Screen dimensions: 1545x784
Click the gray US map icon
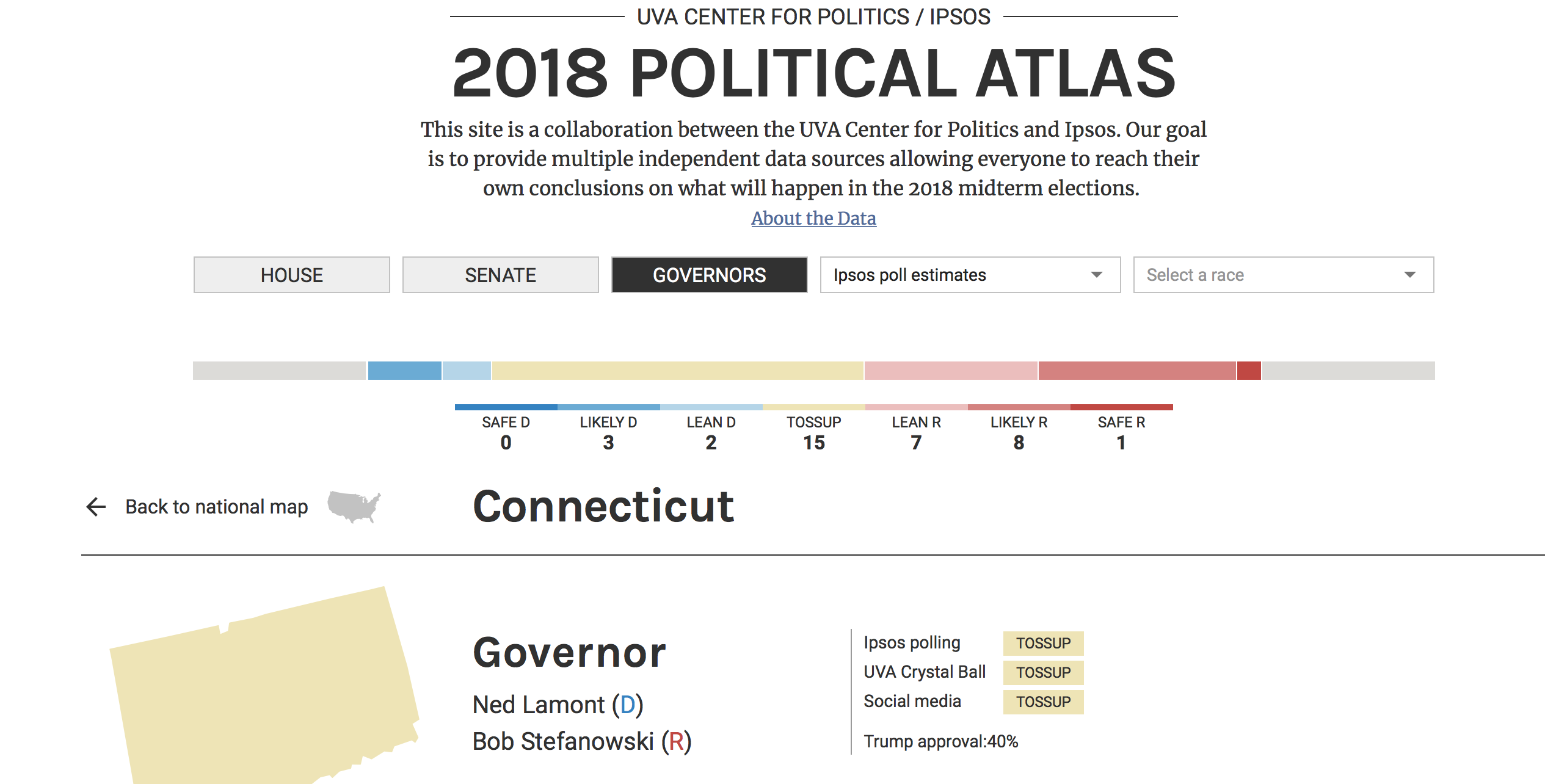point(354,507)
